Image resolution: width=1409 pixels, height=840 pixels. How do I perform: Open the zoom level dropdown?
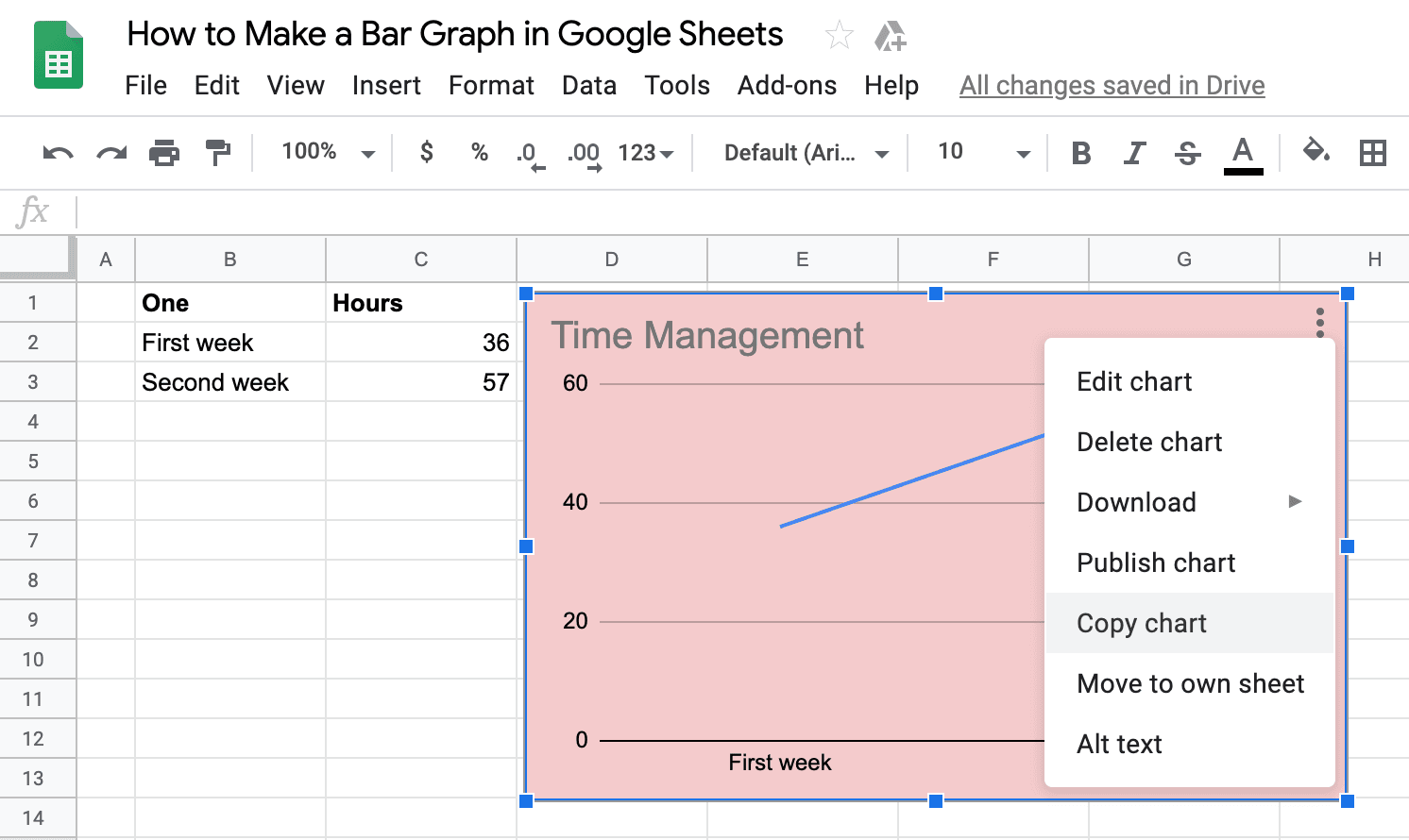325,152
